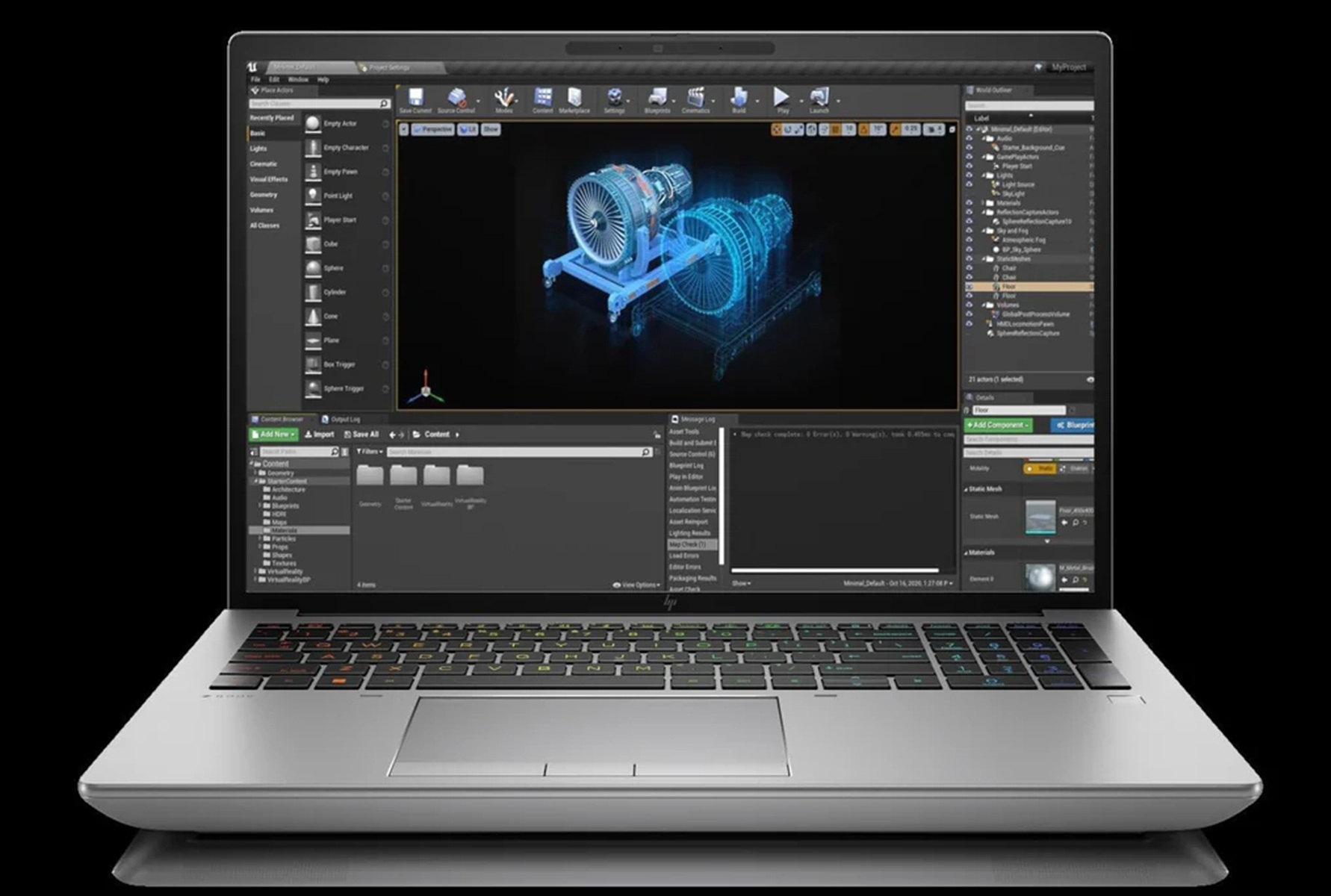The image size is (1331, 896).
Task: Select the Sphere shape icon
Action: [313, 268]
